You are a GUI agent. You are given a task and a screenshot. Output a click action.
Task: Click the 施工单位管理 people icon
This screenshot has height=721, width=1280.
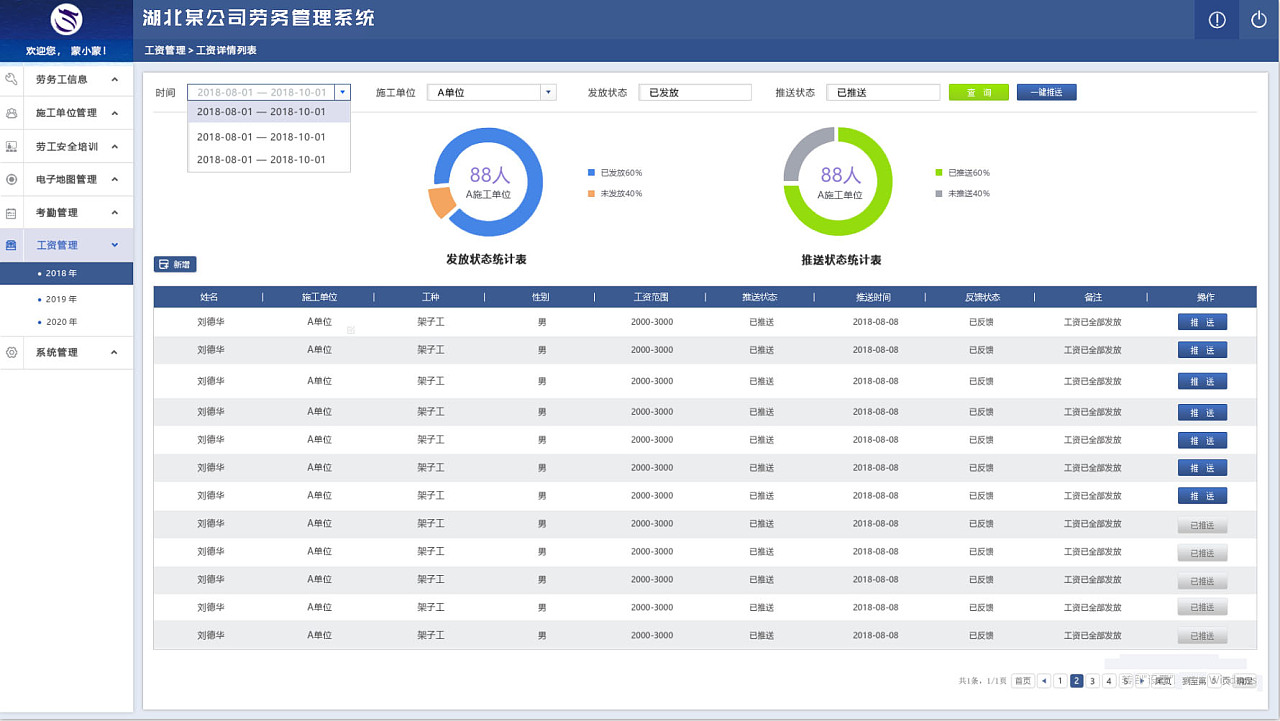[x=12, y=112]
